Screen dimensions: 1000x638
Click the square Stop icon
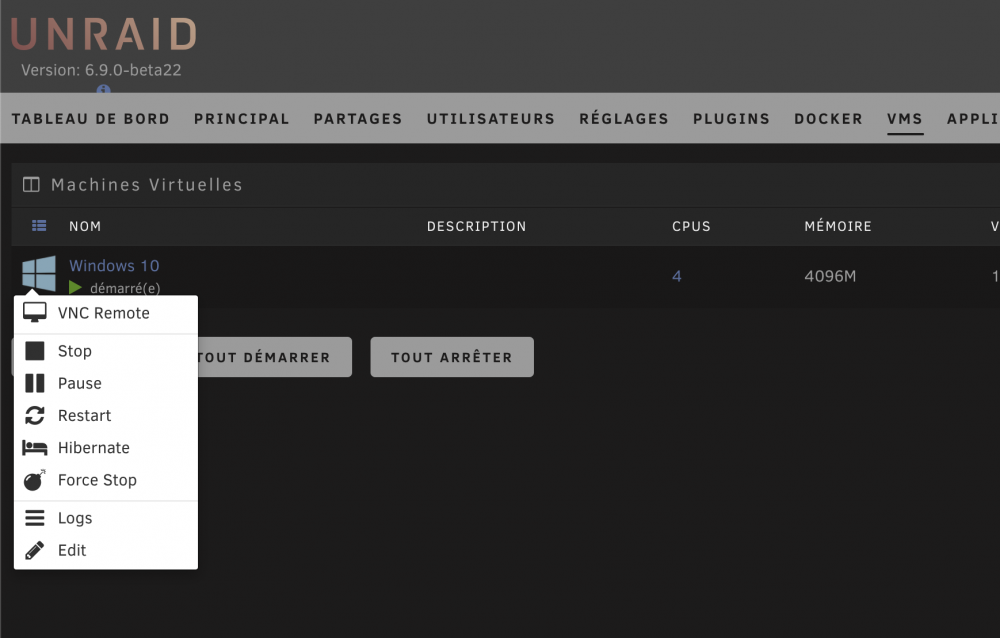[x=34, y=351]
